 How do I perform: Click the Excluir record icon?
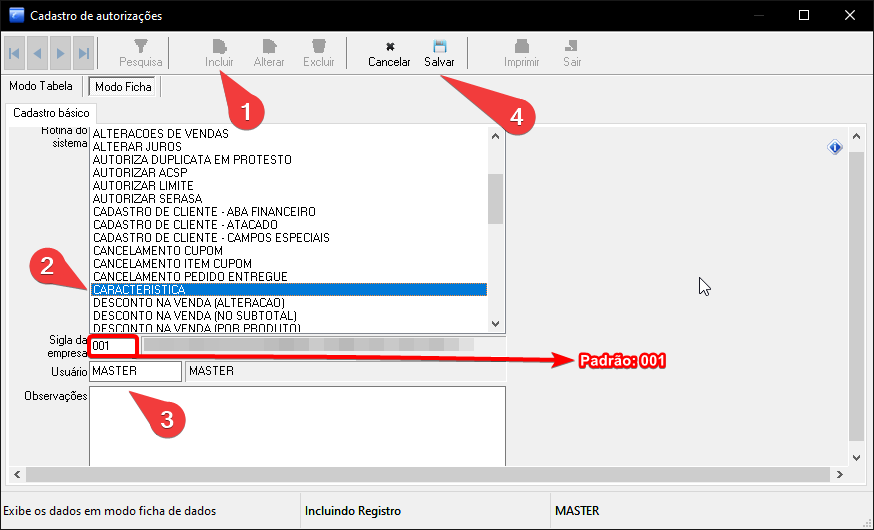click(319, 47)
